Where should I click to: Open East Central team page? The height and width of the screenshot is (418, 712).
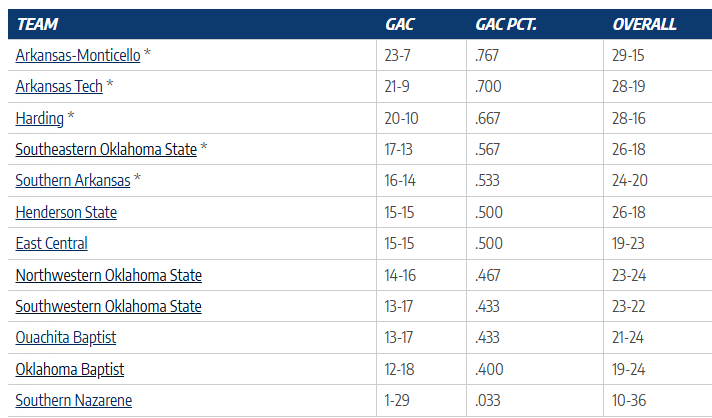click(x=52, y=243)
